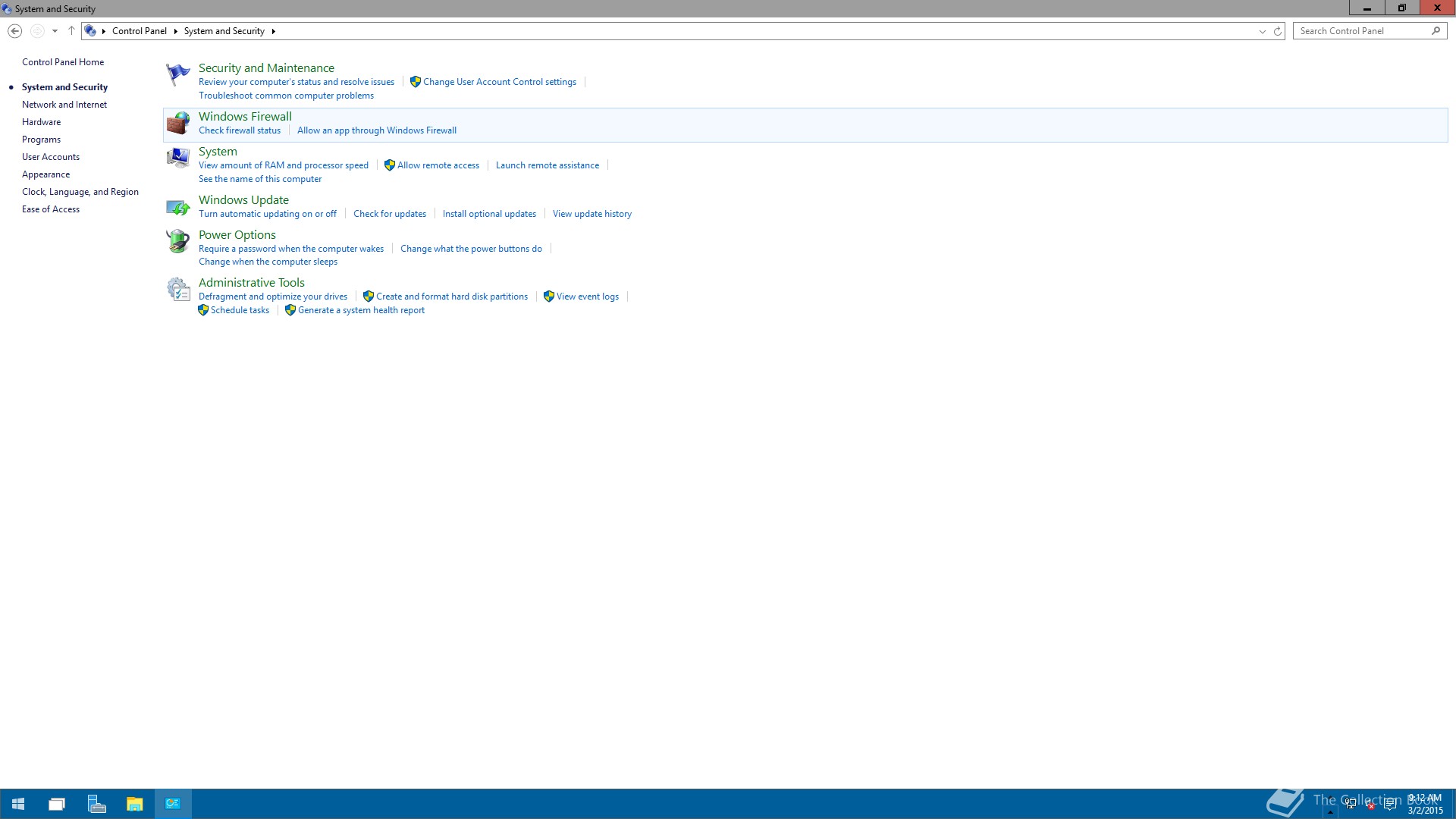This screenshot has width=1456, height=819.
Task: Change what the power buttons do
Action: [471, 249]
